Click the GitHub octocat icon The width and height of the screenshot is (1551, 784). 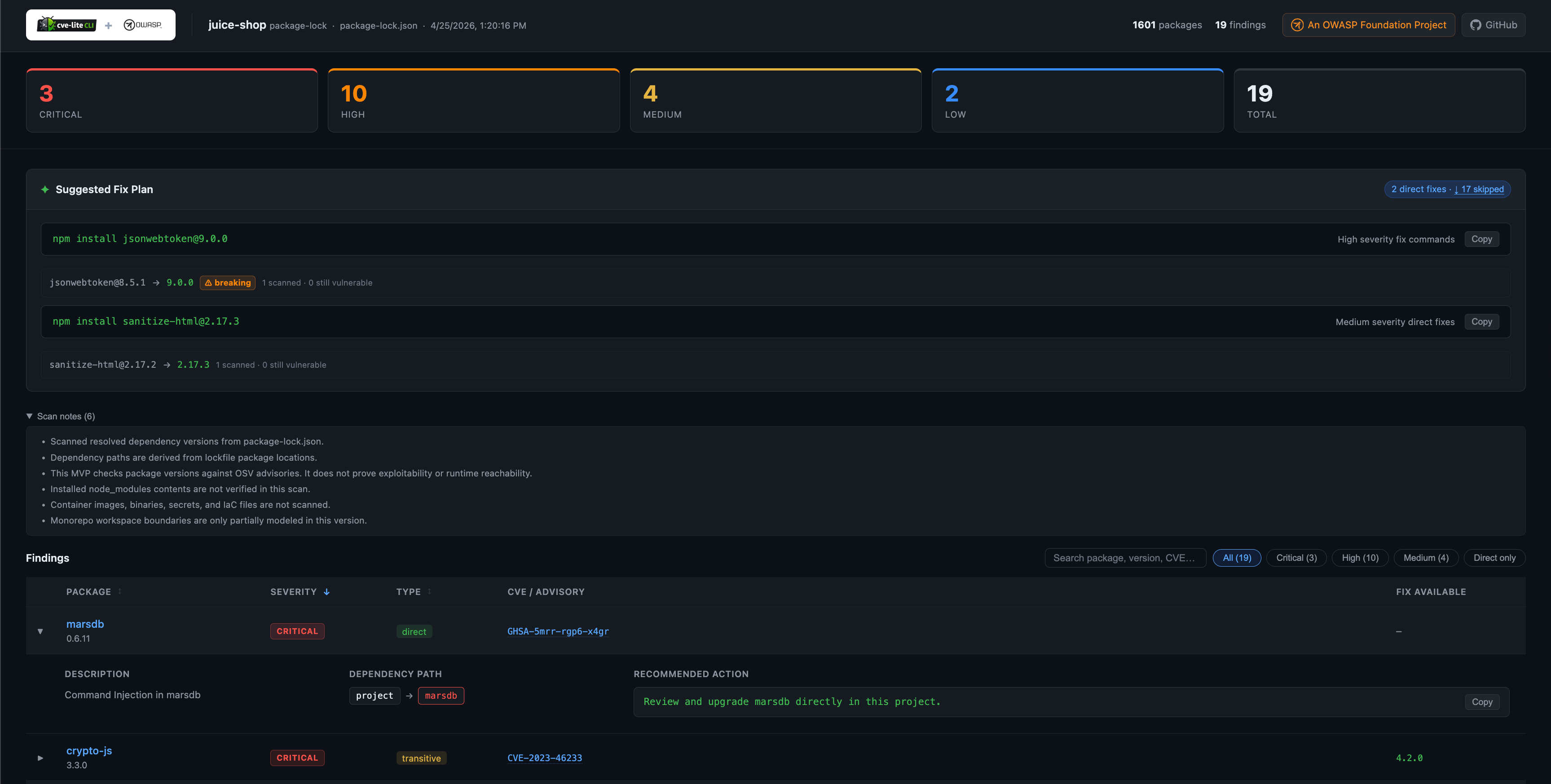[x=1476, y=25]
